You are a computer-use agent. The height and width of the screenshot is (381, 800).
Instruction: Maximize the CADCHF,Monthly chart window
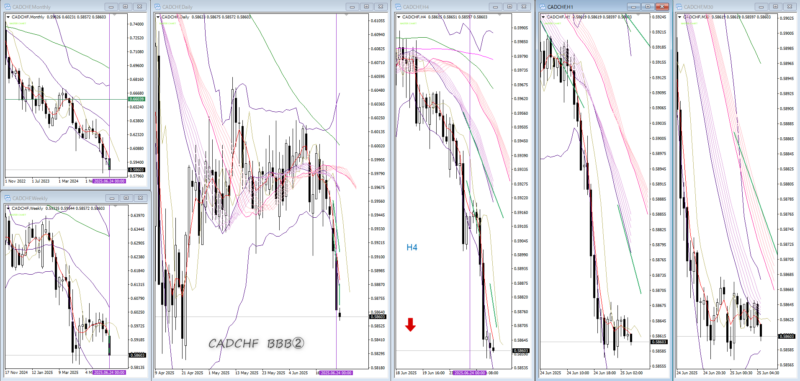click(125, 7)
